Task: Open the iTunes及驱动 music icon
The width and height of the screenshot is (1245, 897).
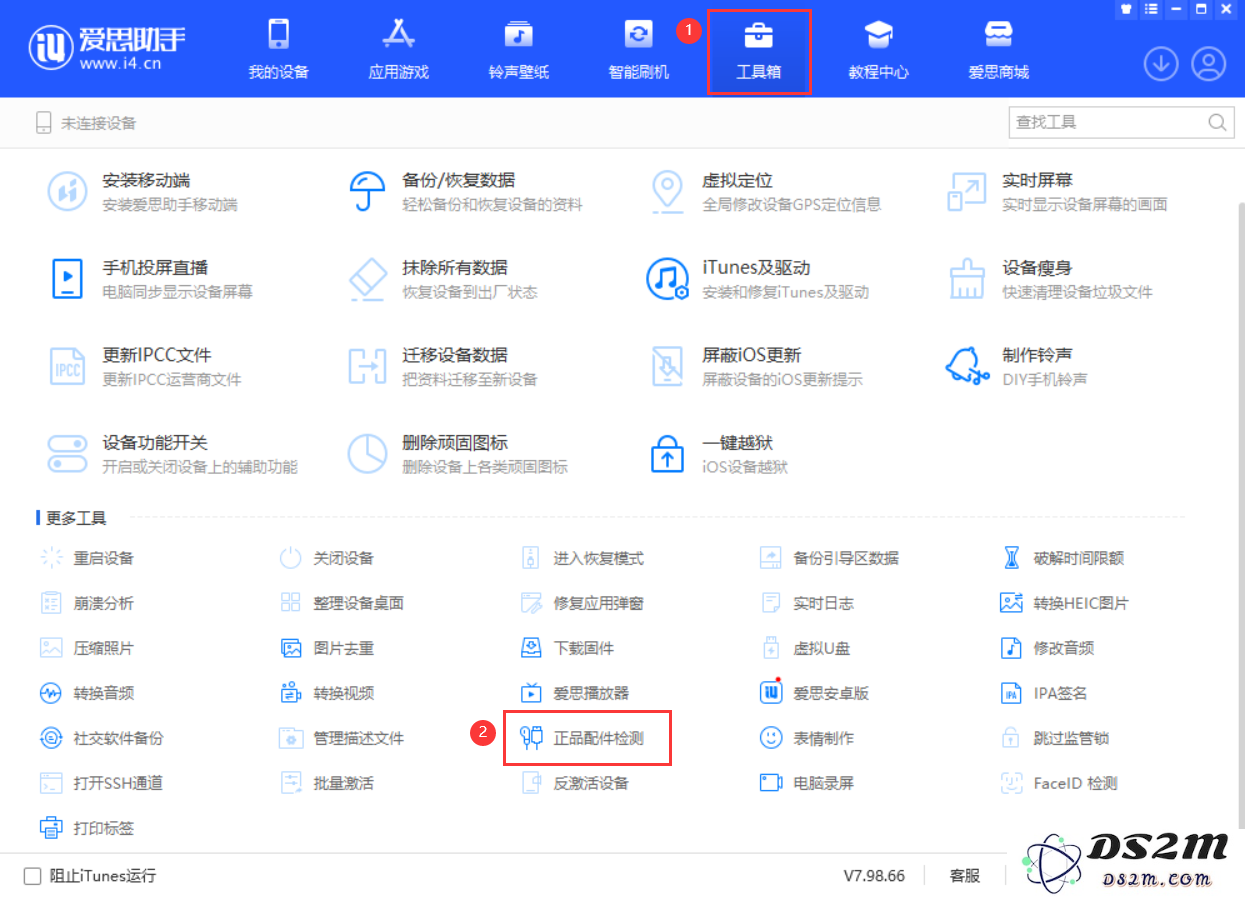Action: [x=668, y=278]
